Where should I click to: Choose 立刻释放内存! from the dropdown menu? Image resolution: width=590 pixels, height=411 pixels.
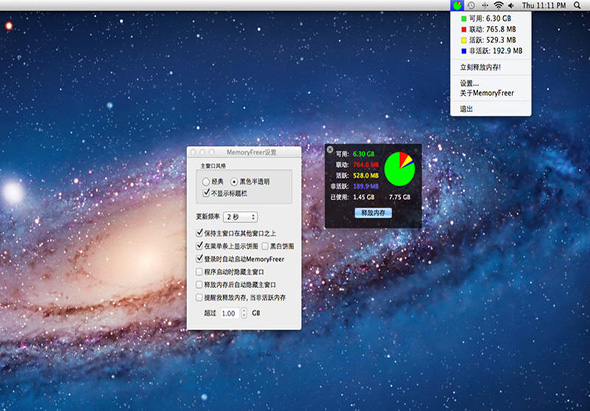(x=491, y=67)
